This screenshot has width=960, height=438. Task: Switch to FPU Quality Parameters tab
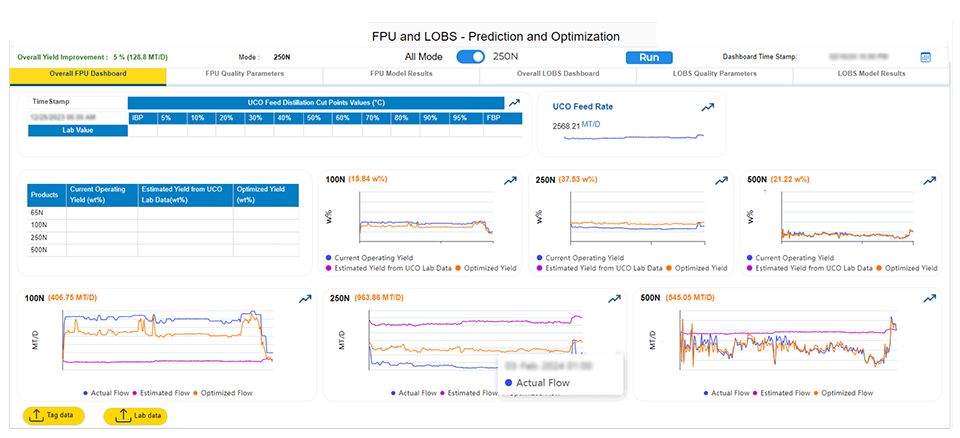[x=244, y=74]
